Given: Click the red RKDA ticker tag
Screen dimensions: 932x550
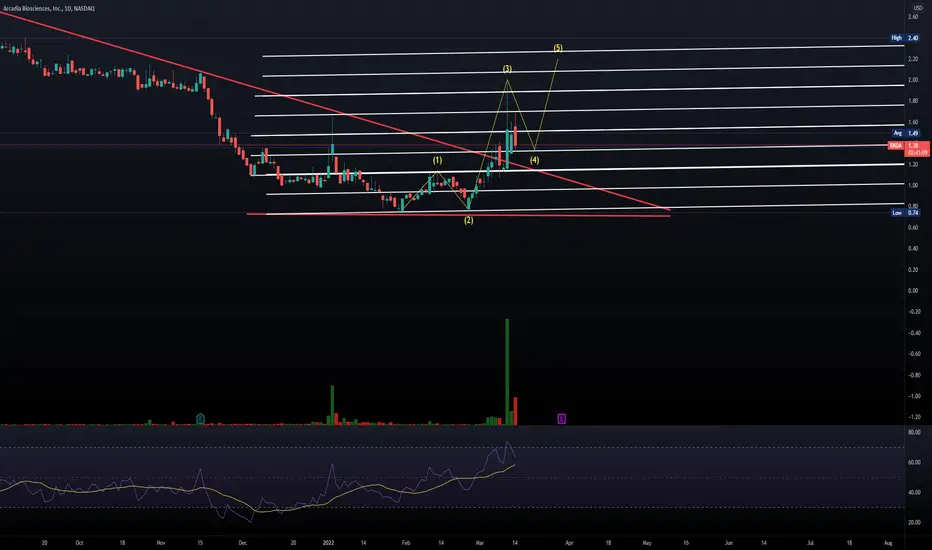Looking at the screenshot, I should click(896, 146).
